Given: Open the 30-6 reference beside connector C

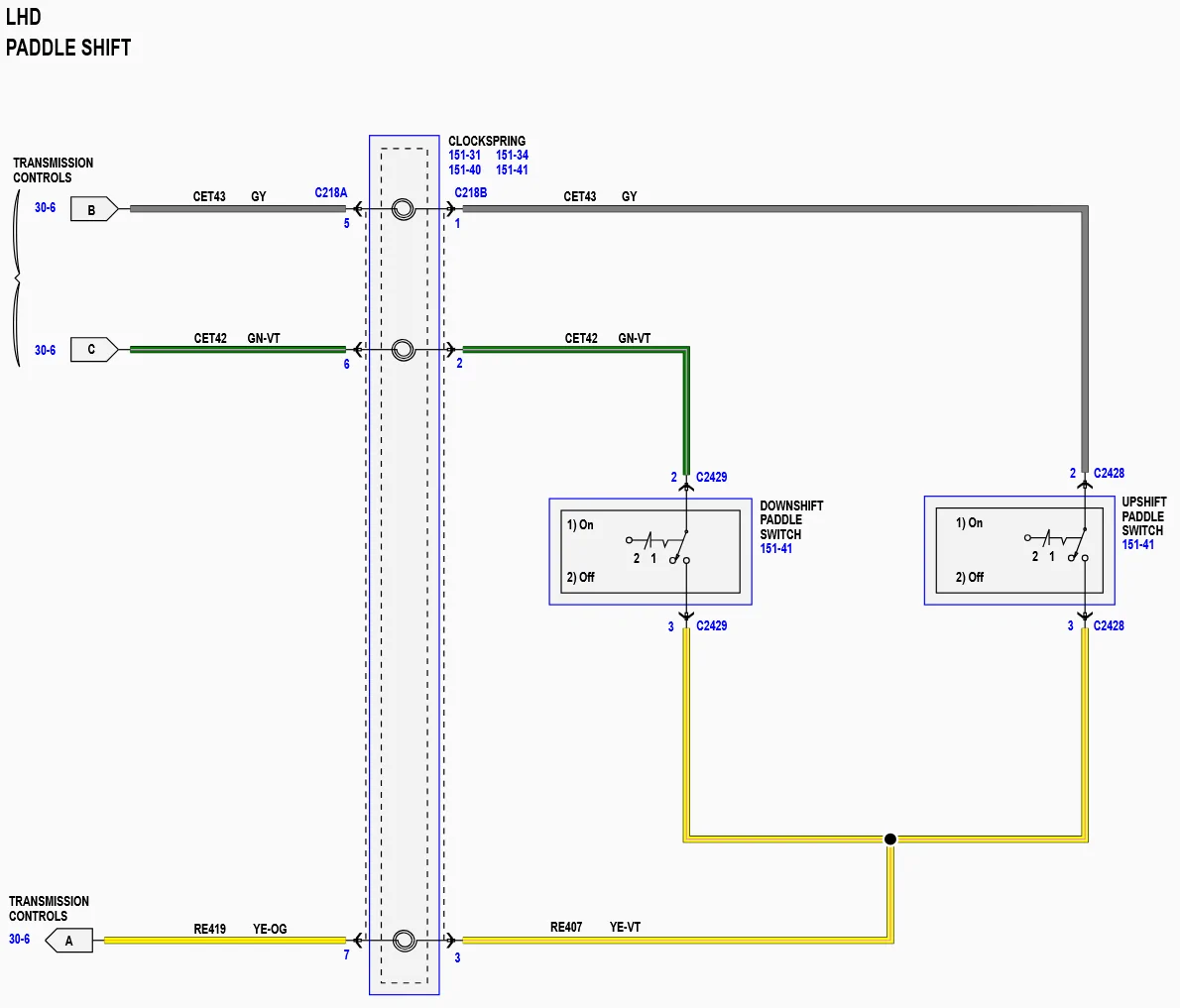Looking at the screenshot, I should tap(46, 351).
